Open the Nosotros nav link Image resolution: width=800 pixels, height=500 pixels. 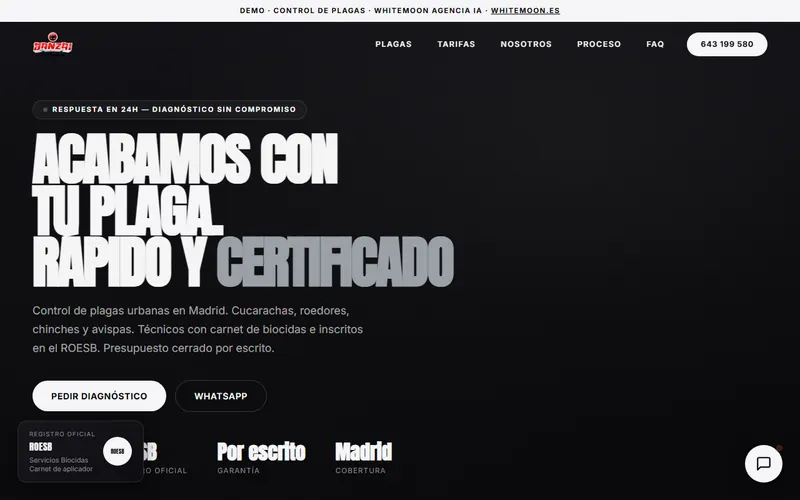(526, 44)
